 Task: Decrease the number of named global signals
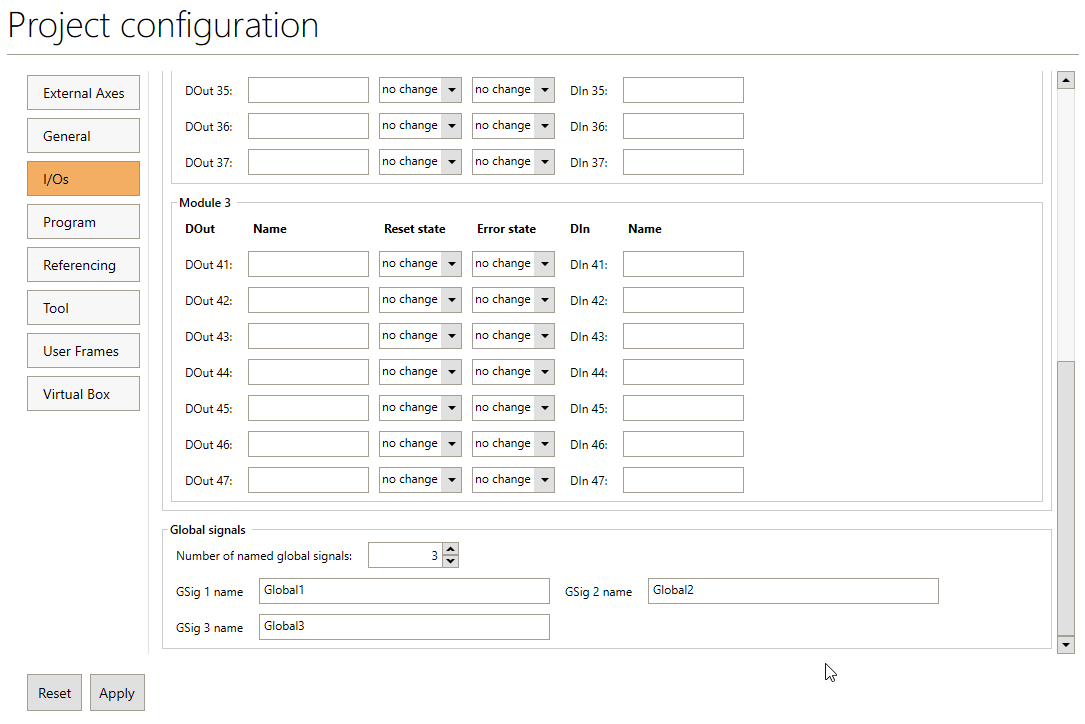click(x=450, y=561)
